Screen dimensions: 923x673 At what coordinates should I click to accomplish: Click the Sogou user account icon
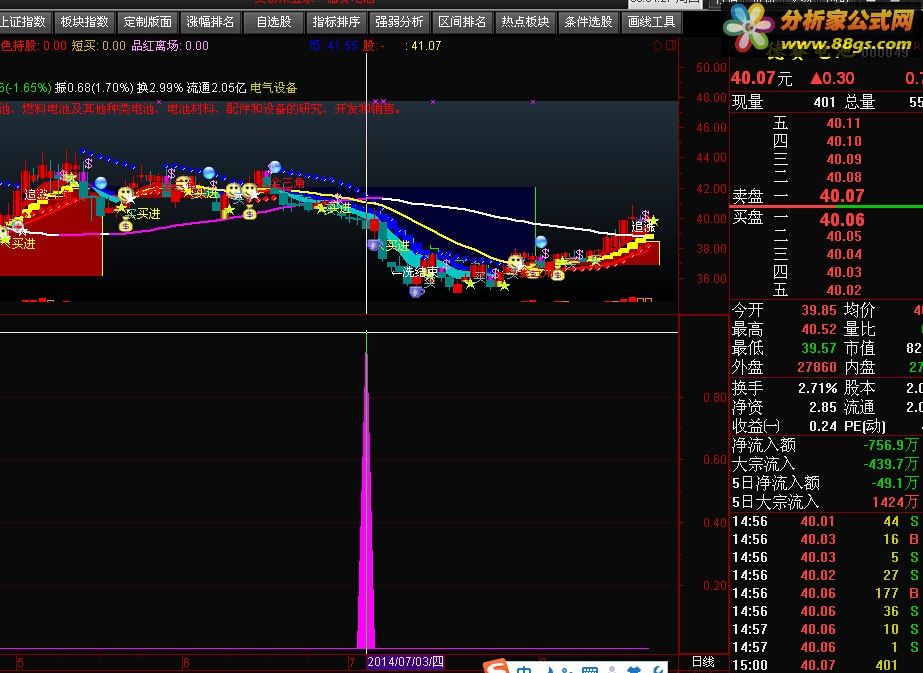point(613,670)
